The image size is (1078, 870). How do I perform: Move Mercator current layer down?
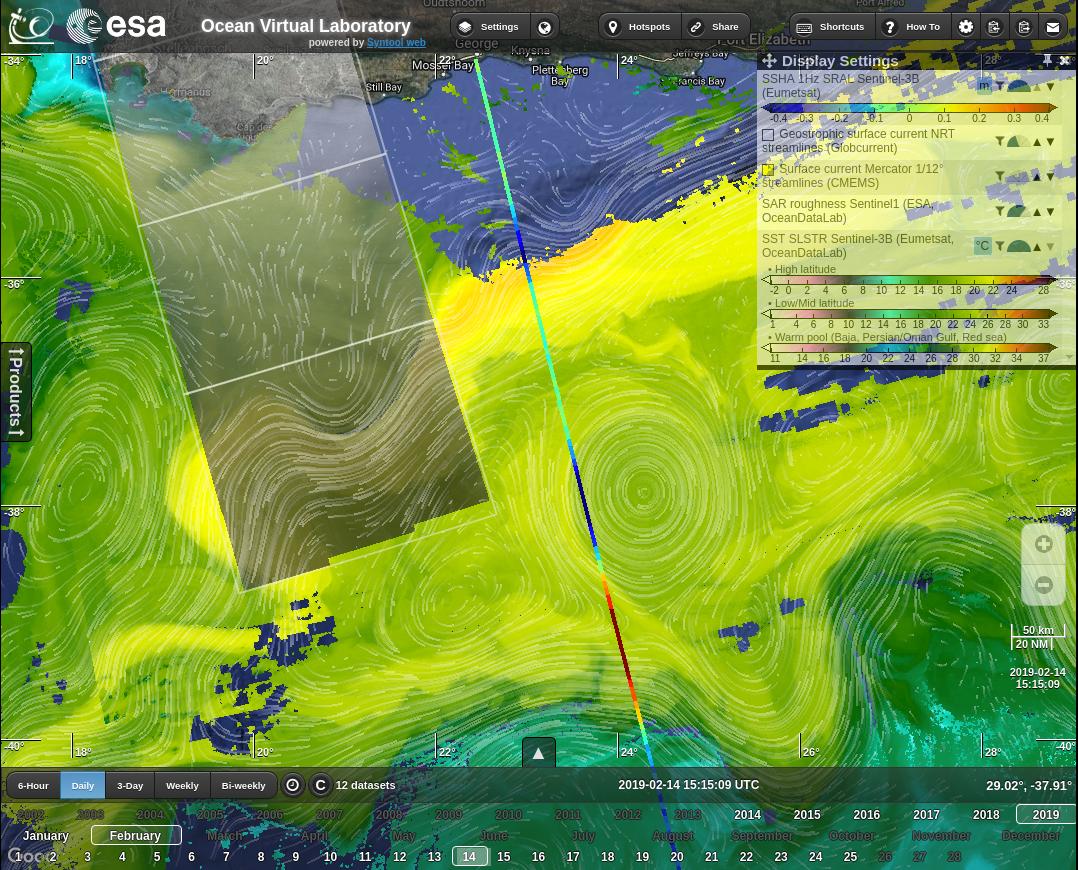pos(1050,177)
